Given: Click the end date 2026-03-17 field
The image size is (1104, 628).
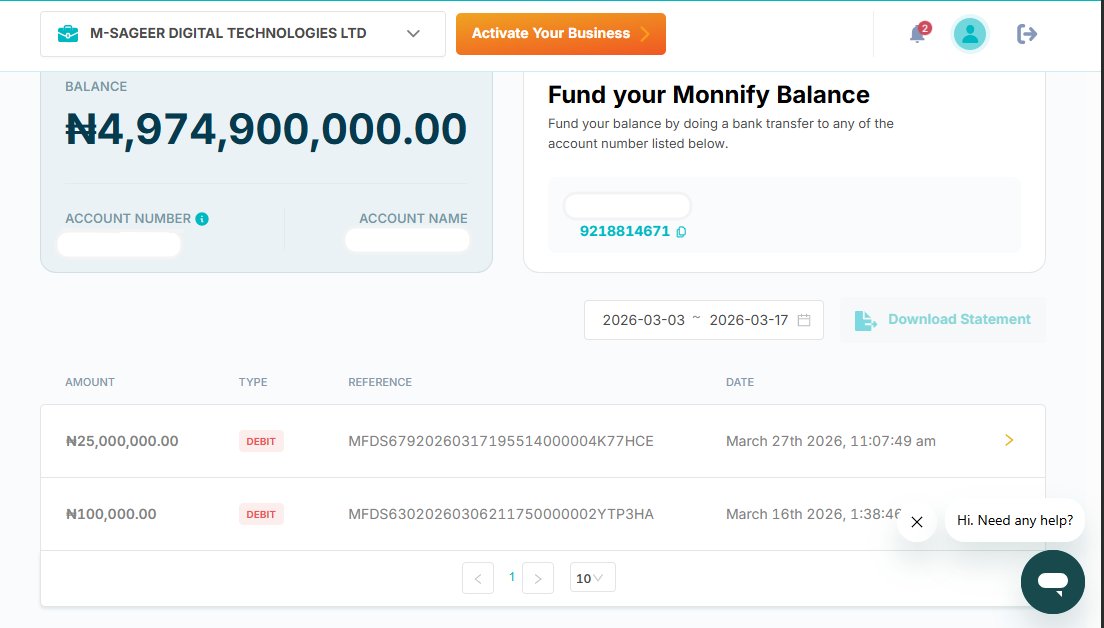Looking at the screenshot, I should tap(748, 320).
